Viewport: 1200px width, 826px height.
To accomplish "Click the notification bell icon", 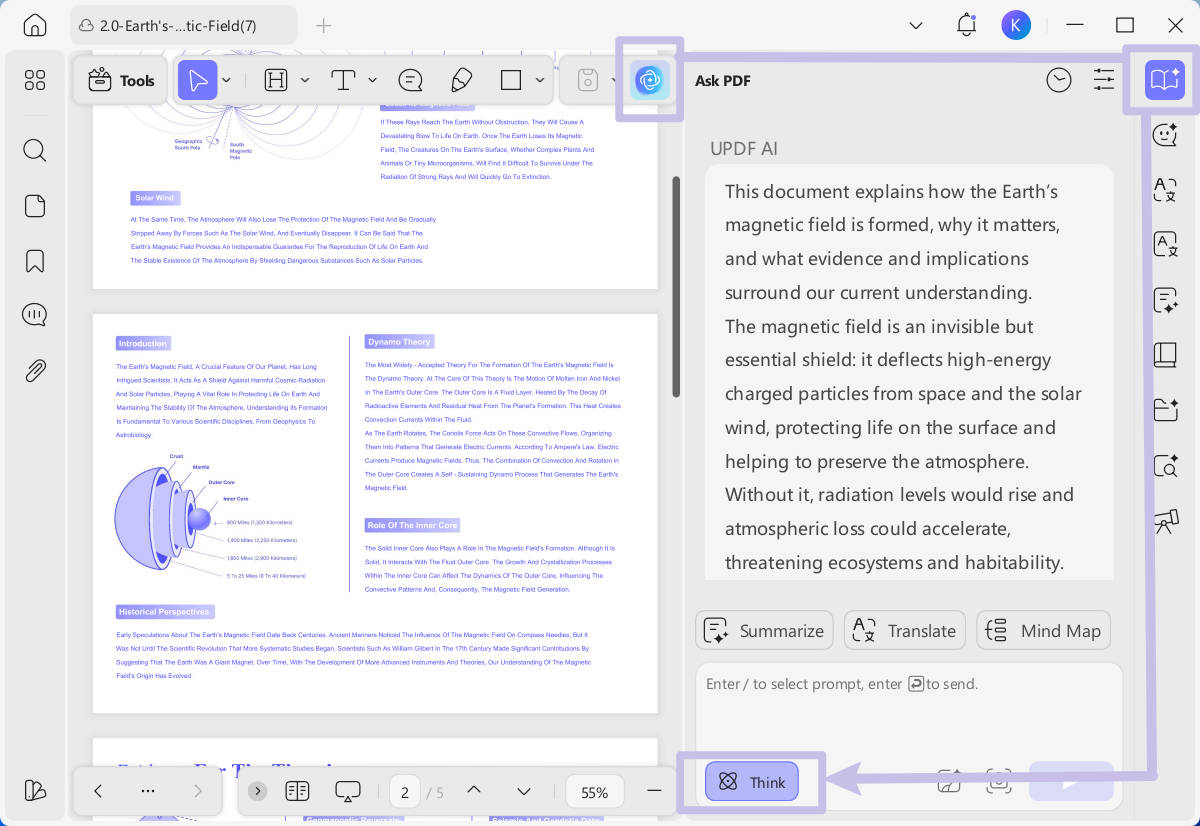I will click(966, 25).
